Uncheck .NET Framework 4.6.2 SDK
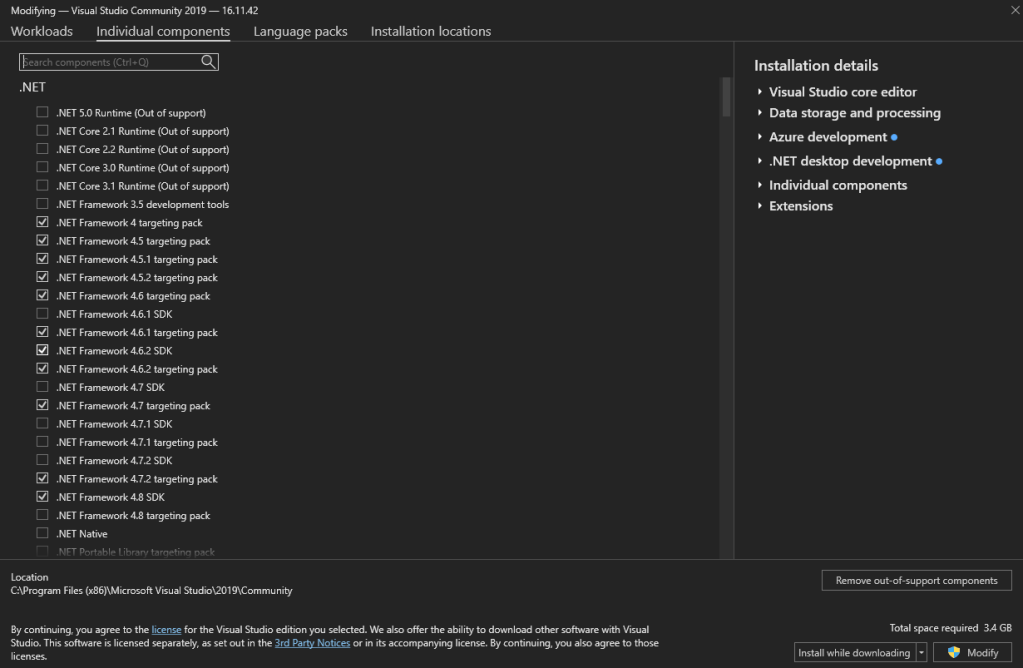The image size is (1023, 668). click(42, 351)
